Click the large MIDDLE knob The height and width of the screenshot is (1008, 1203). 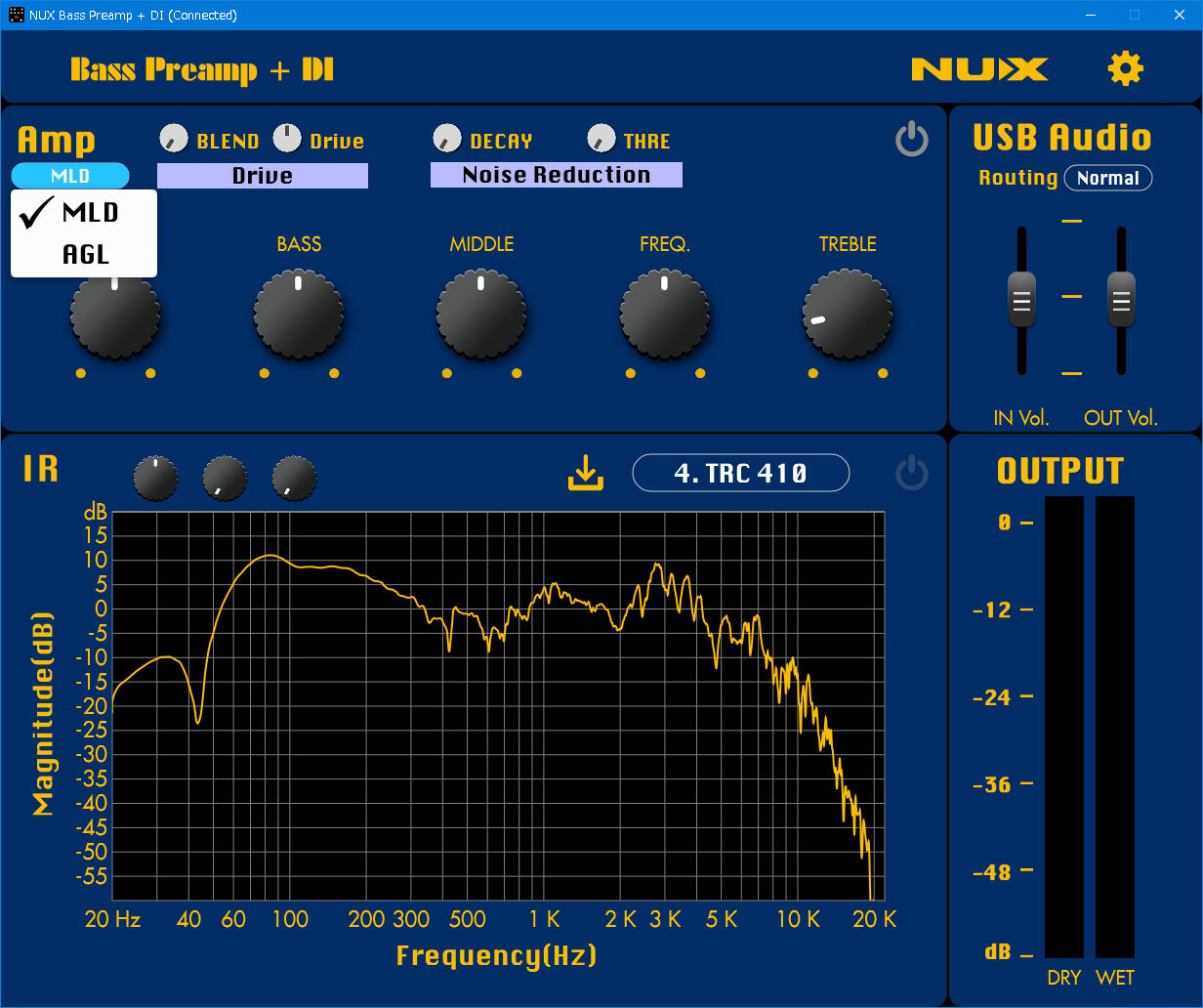coord(481,315)
